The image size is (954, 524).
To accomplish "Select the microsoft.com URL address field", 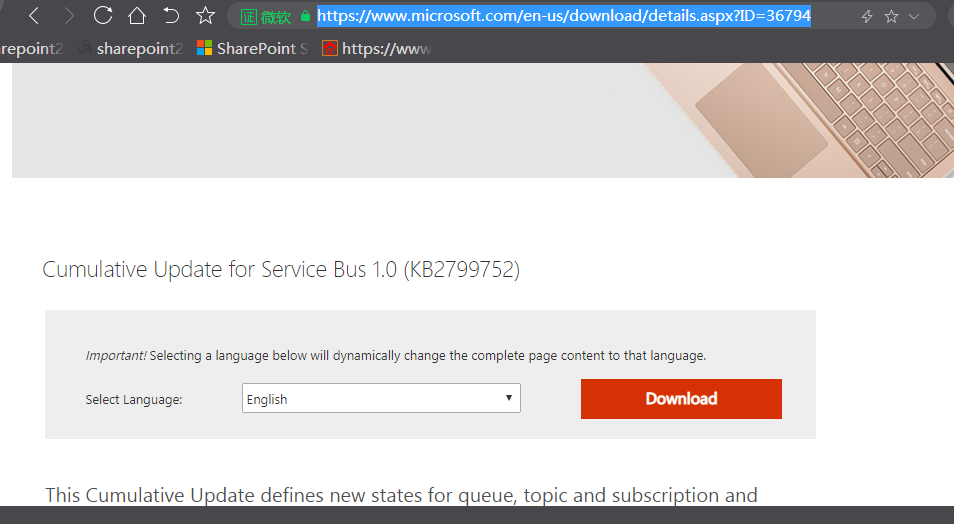I will pyautogui.click(x=564, y=16).
